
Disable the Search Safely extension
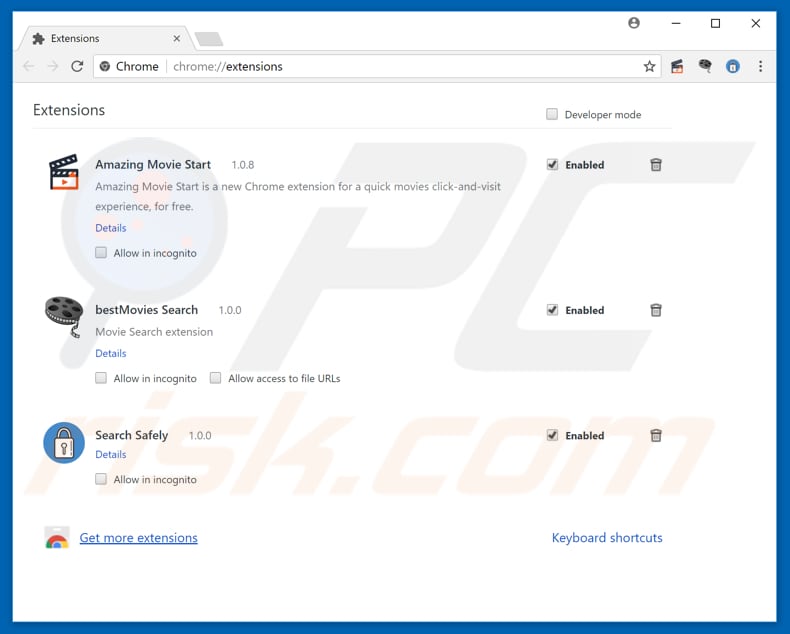(x=553, y=435)
